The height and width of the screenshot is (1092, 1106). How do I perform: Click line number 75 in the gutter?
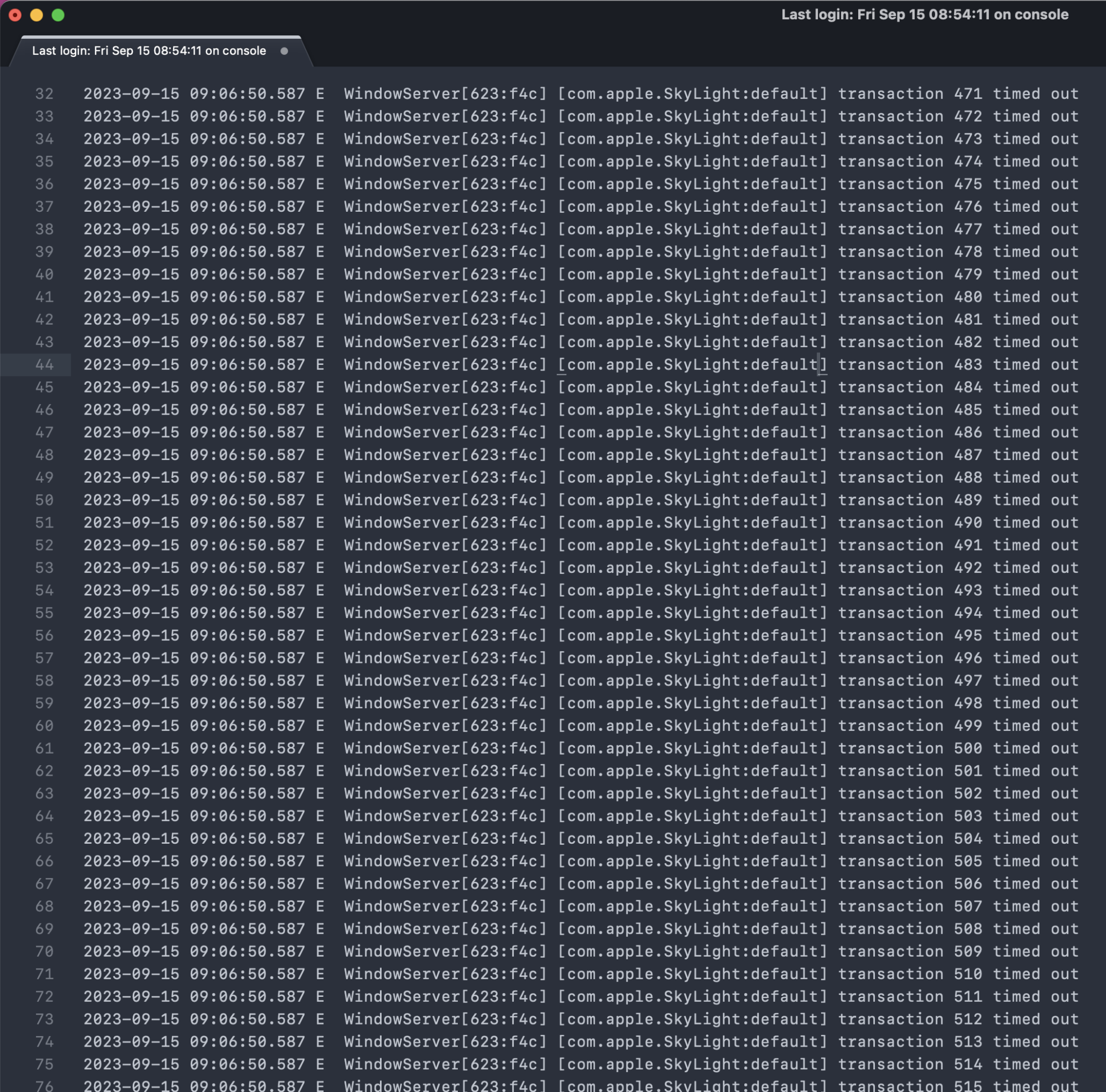(45, 1064)
